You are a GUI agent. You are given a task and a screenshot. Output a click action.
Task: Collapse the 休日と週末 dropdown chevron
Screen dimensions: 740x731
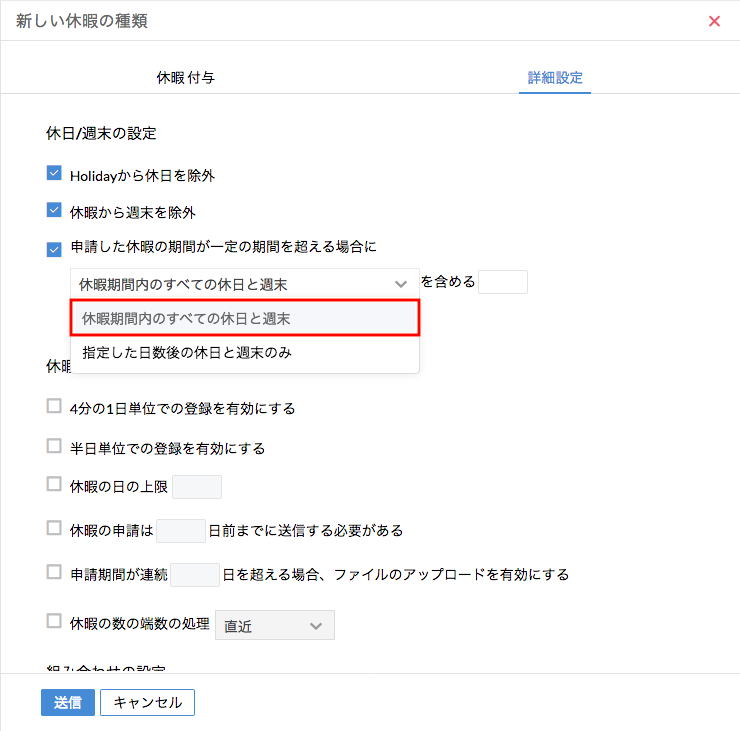pos(401,284)
